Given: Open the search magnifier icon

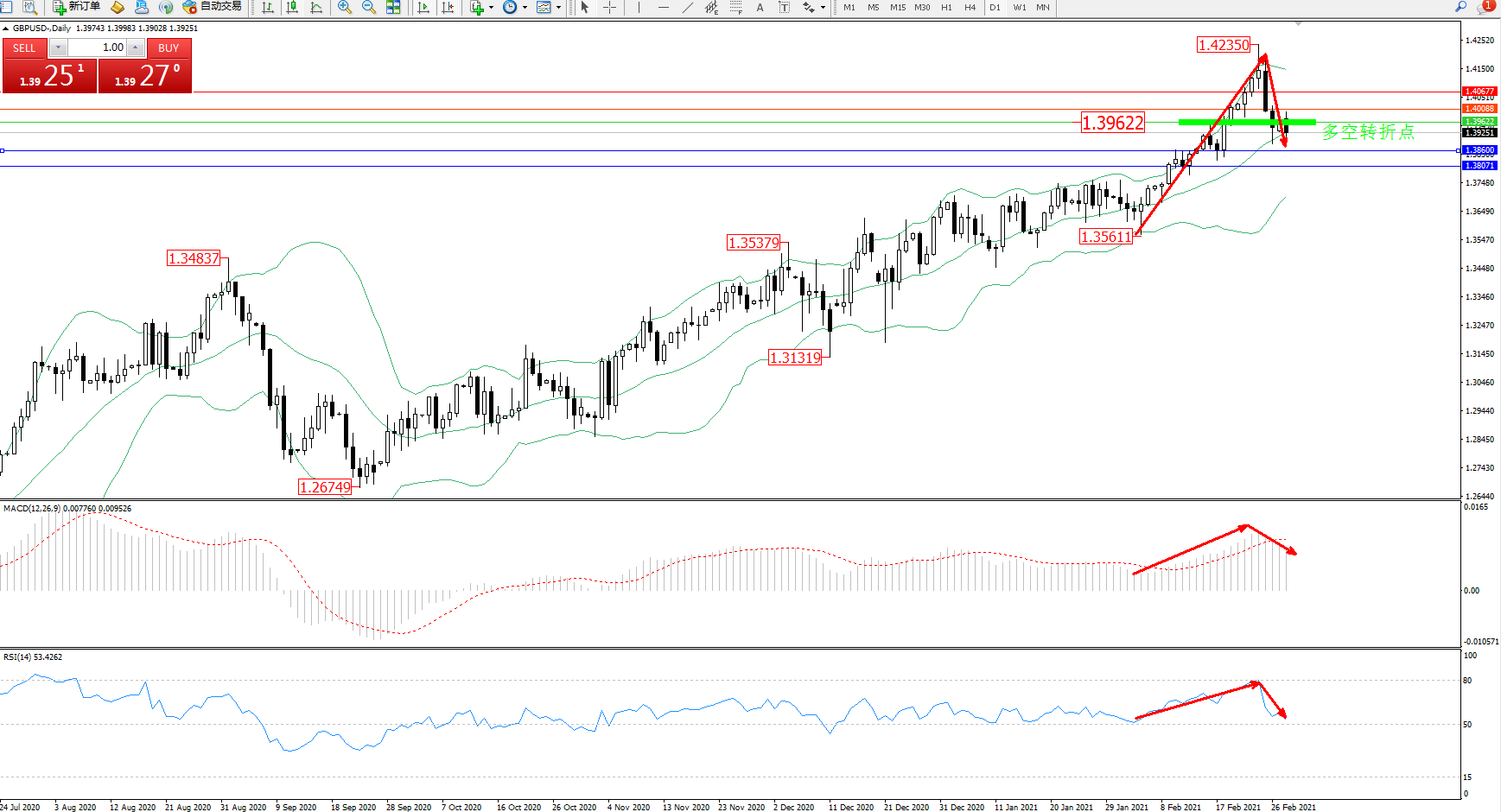Looking at the screenshot, I should click(x=1460, y=7).
